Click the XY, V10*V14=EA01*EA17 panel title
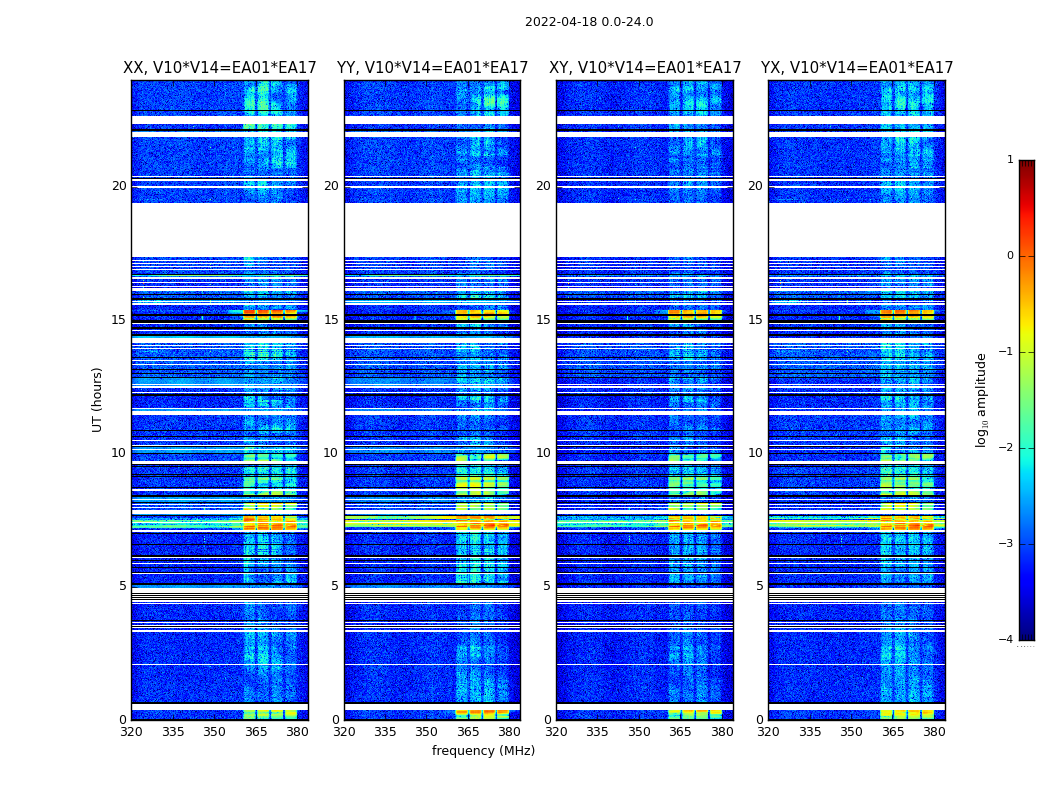Image resolution: width=1050 pixels, height=800 pixels. 645,68
